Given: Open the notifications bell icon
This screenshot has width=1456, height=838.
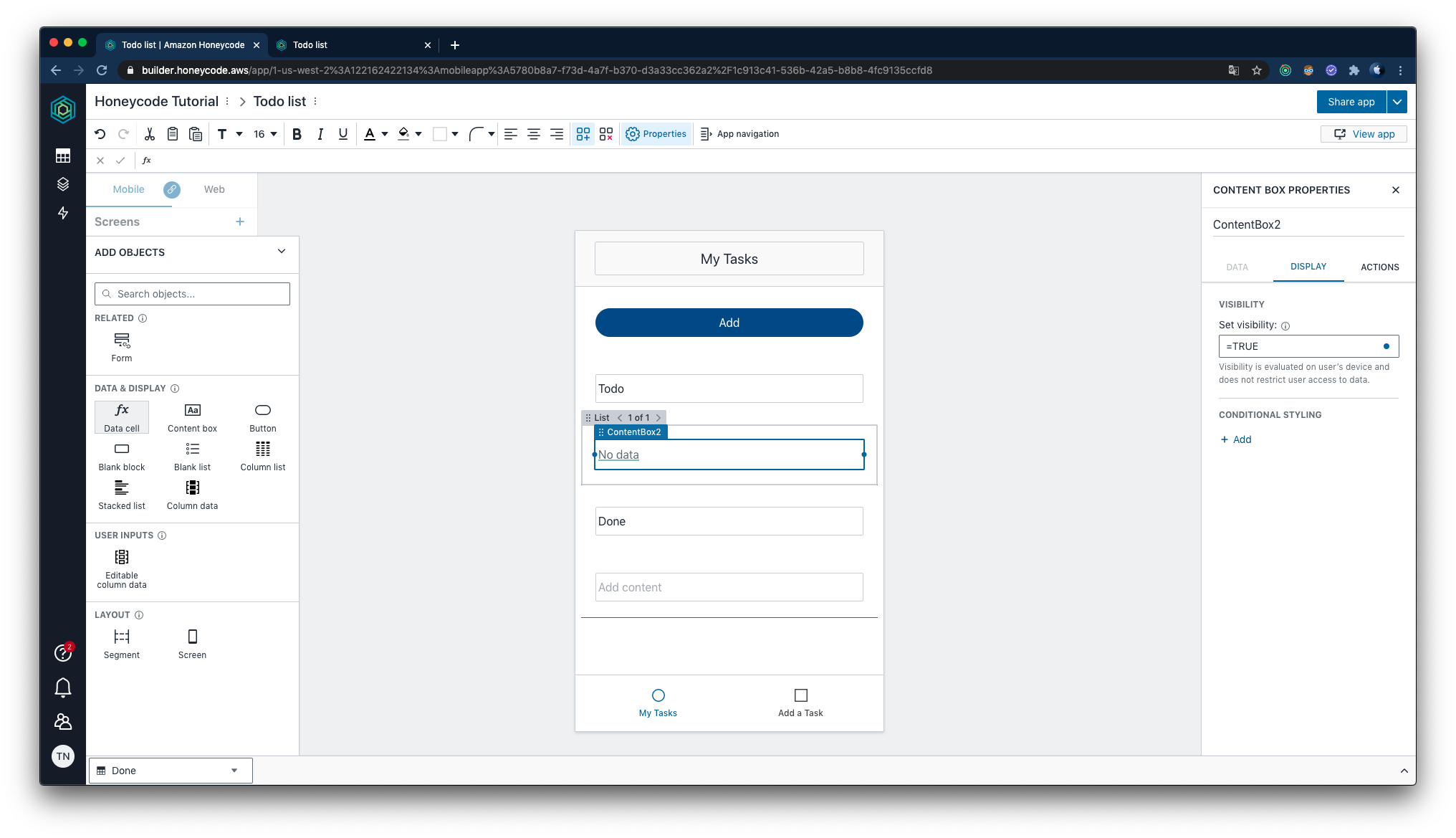Looking at the screenshot, I should [63, 687].
